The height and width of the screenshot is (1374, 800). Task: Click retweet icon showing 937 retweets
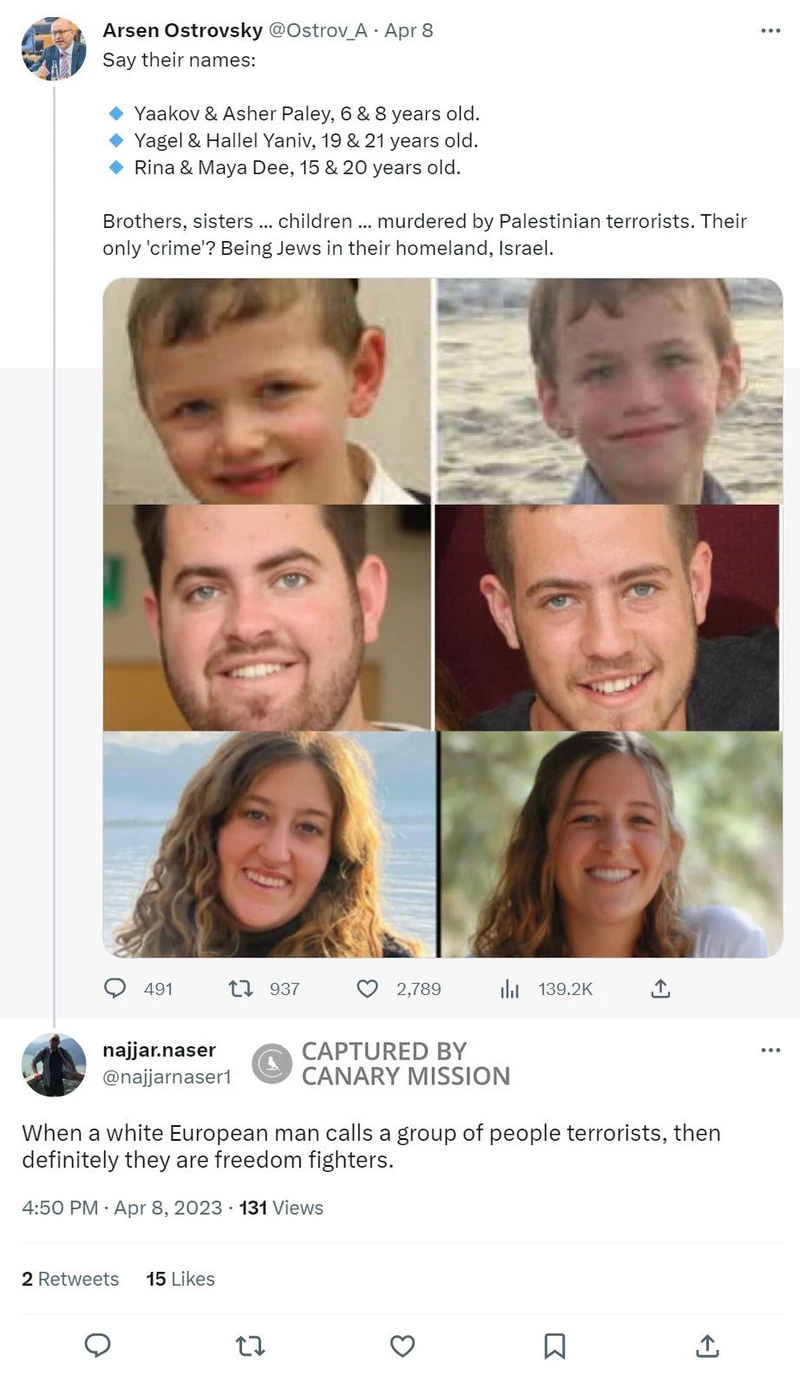click(x=240, y=988)
